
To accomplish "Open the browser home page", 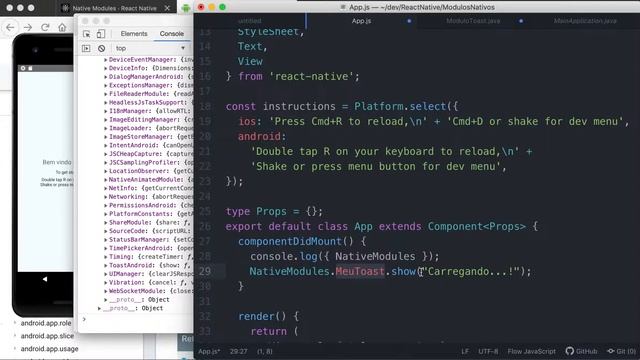I will coord(62,27).
